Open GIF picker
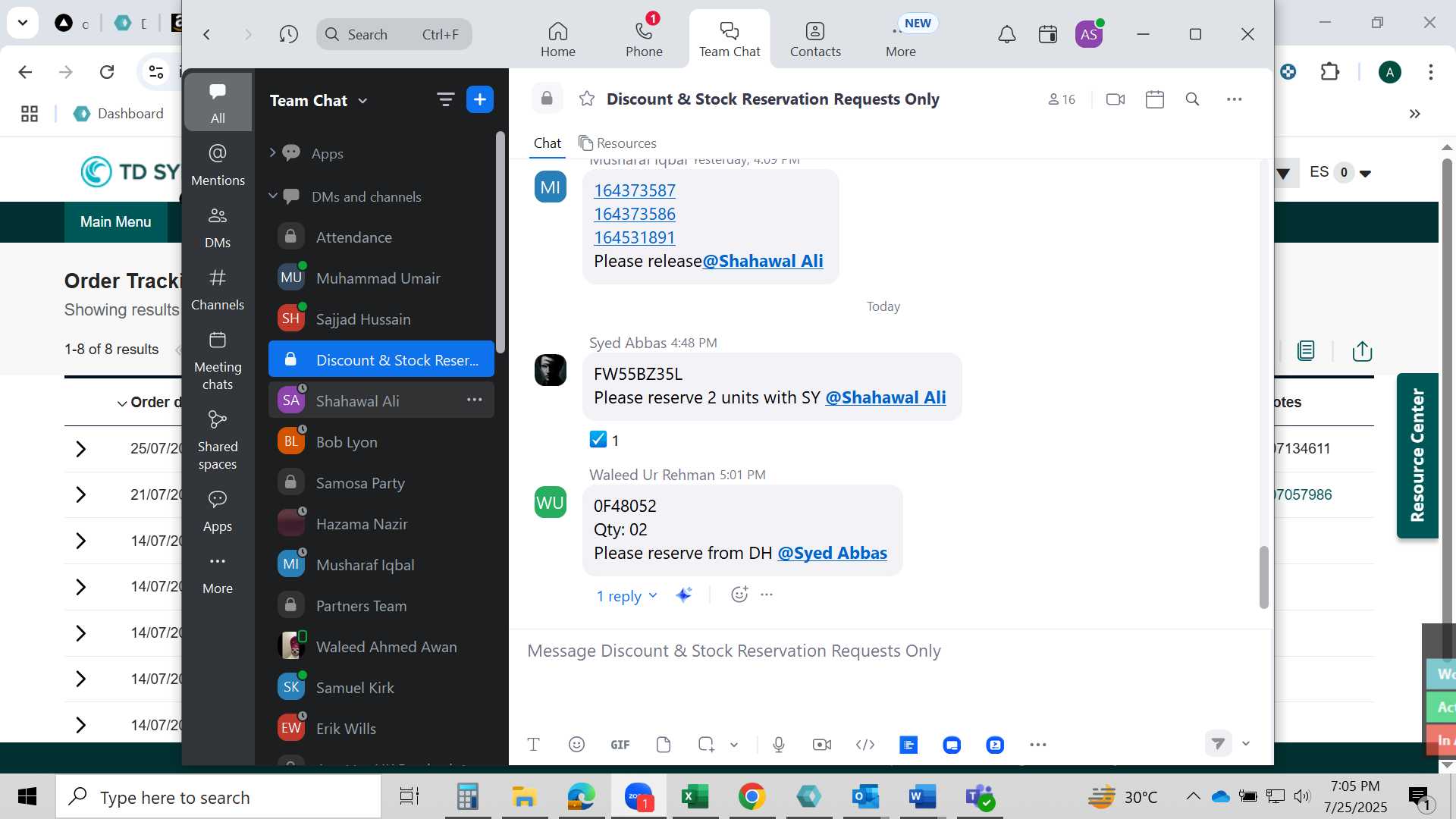Image resolution: width=1456 pixels, height=819 pixels. (620, 745)
